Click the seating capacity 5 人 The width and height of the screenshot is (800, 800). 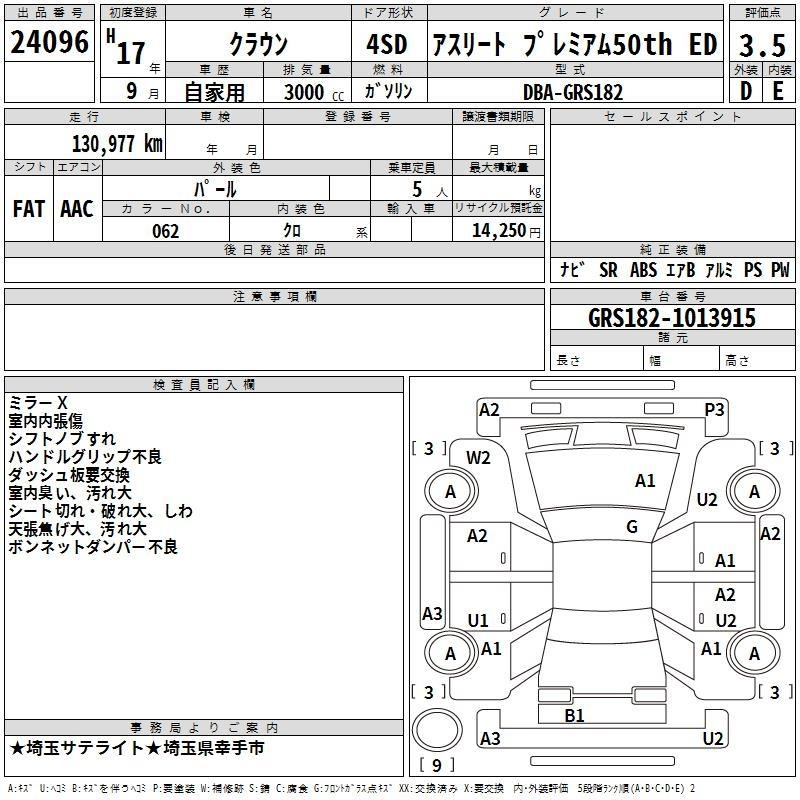click(429, 190)
